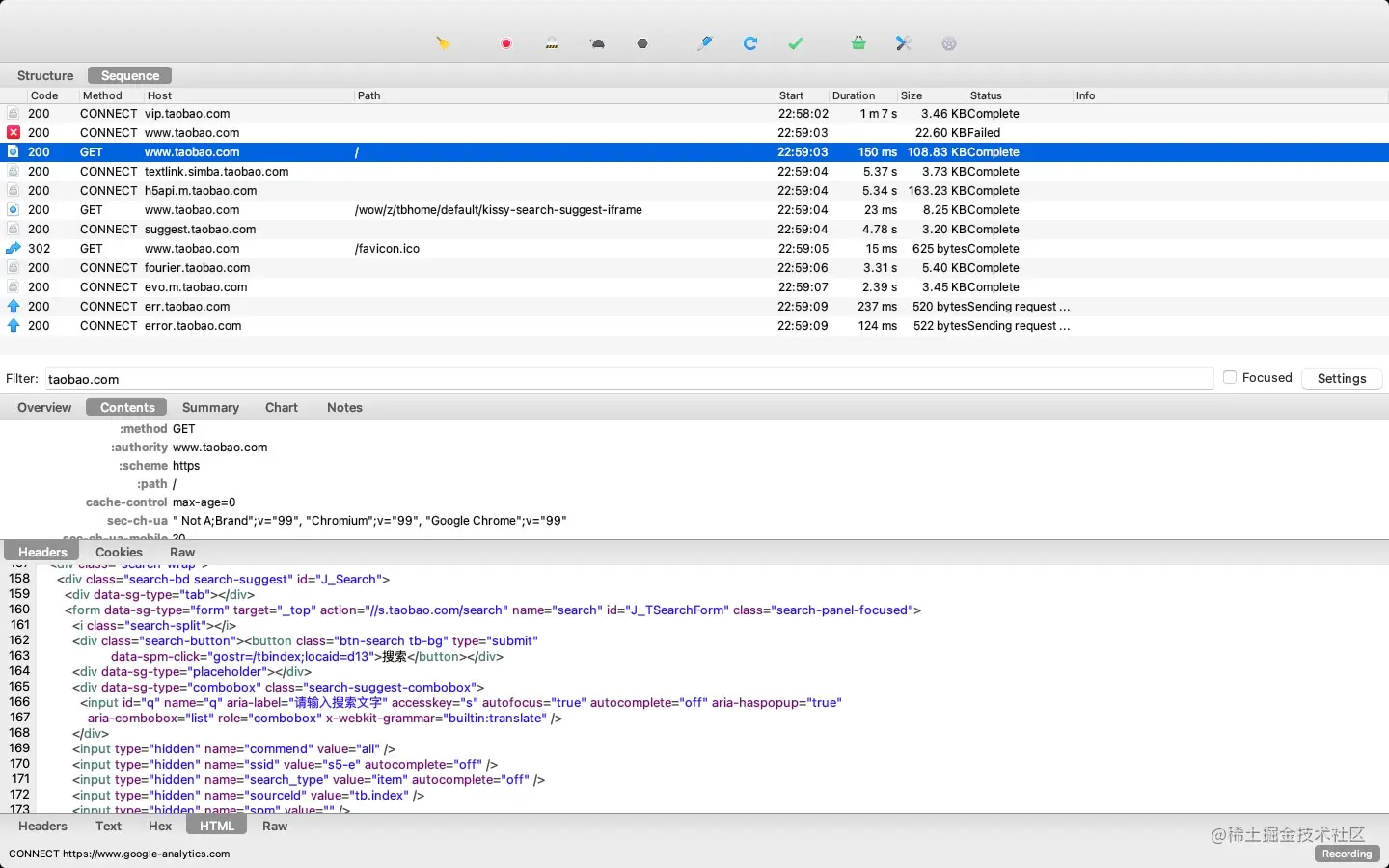This screenshot has width=1389, height=868.
Task: Select the textlink.simba.taobao.com host cell
Action: [217, 172]
